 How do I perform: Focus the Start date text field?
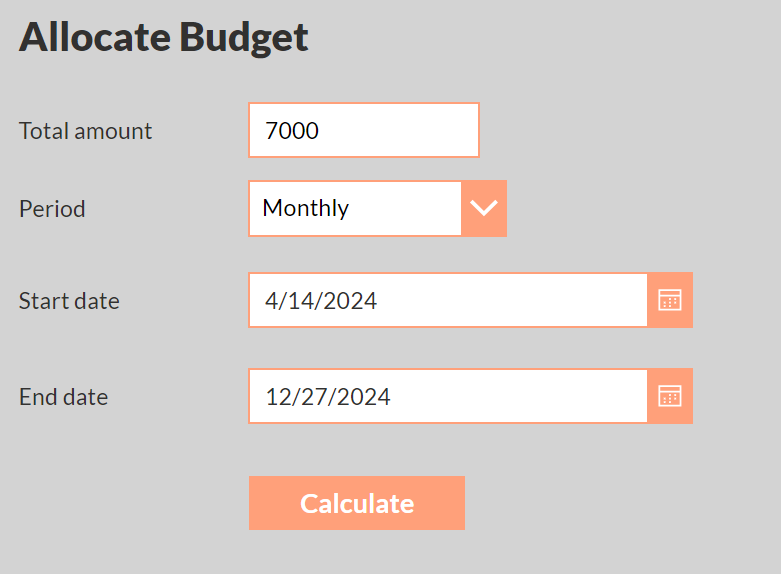pyautogui.click(x=448, y=300)
